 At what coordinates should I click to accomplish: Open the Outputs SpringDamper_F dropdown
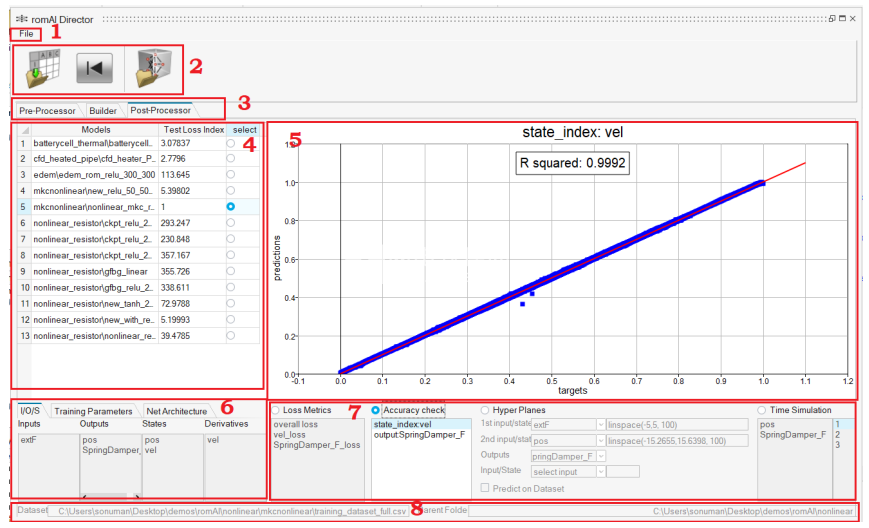601,457
